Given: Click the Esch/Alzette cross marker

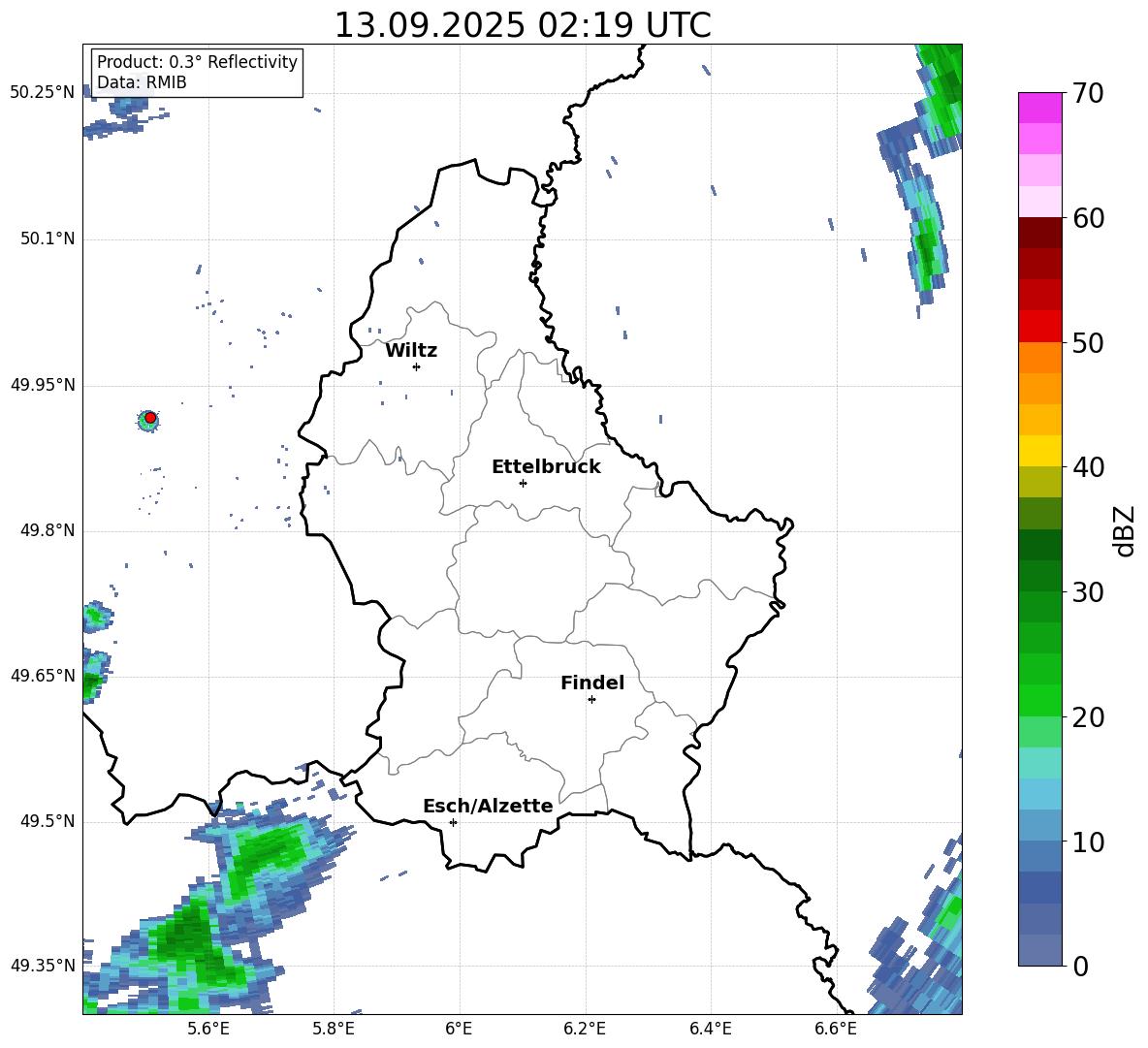Looking at the screenshot, I should coord(453,822).
